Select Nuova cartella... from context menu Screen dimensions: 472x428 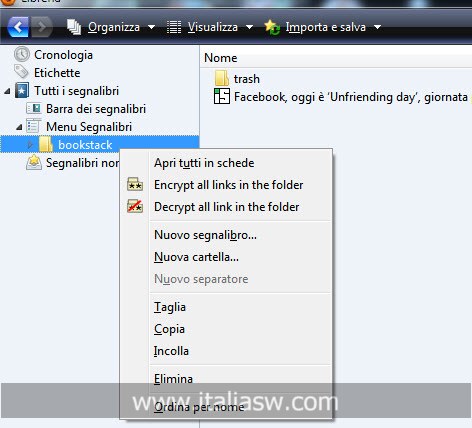click(196, 257)
